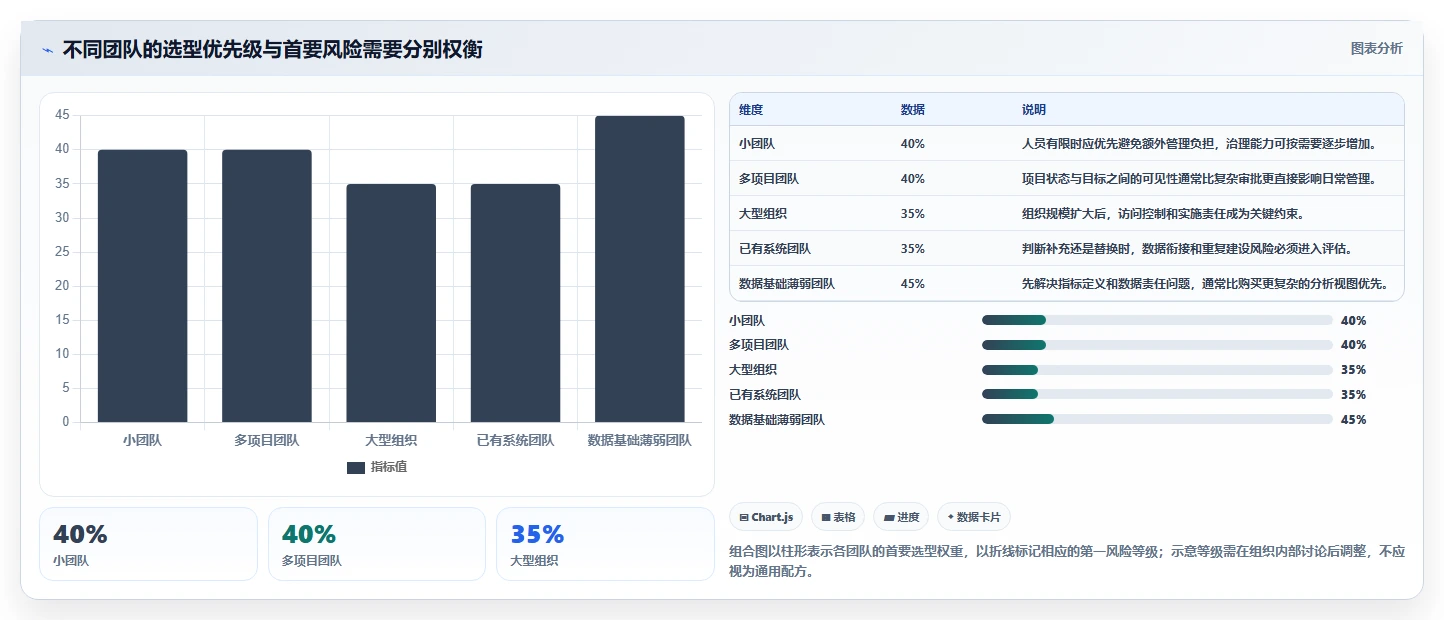Click the Chart.js chip icon
This screenshot has height=620, width=1444.
(744, 517)
